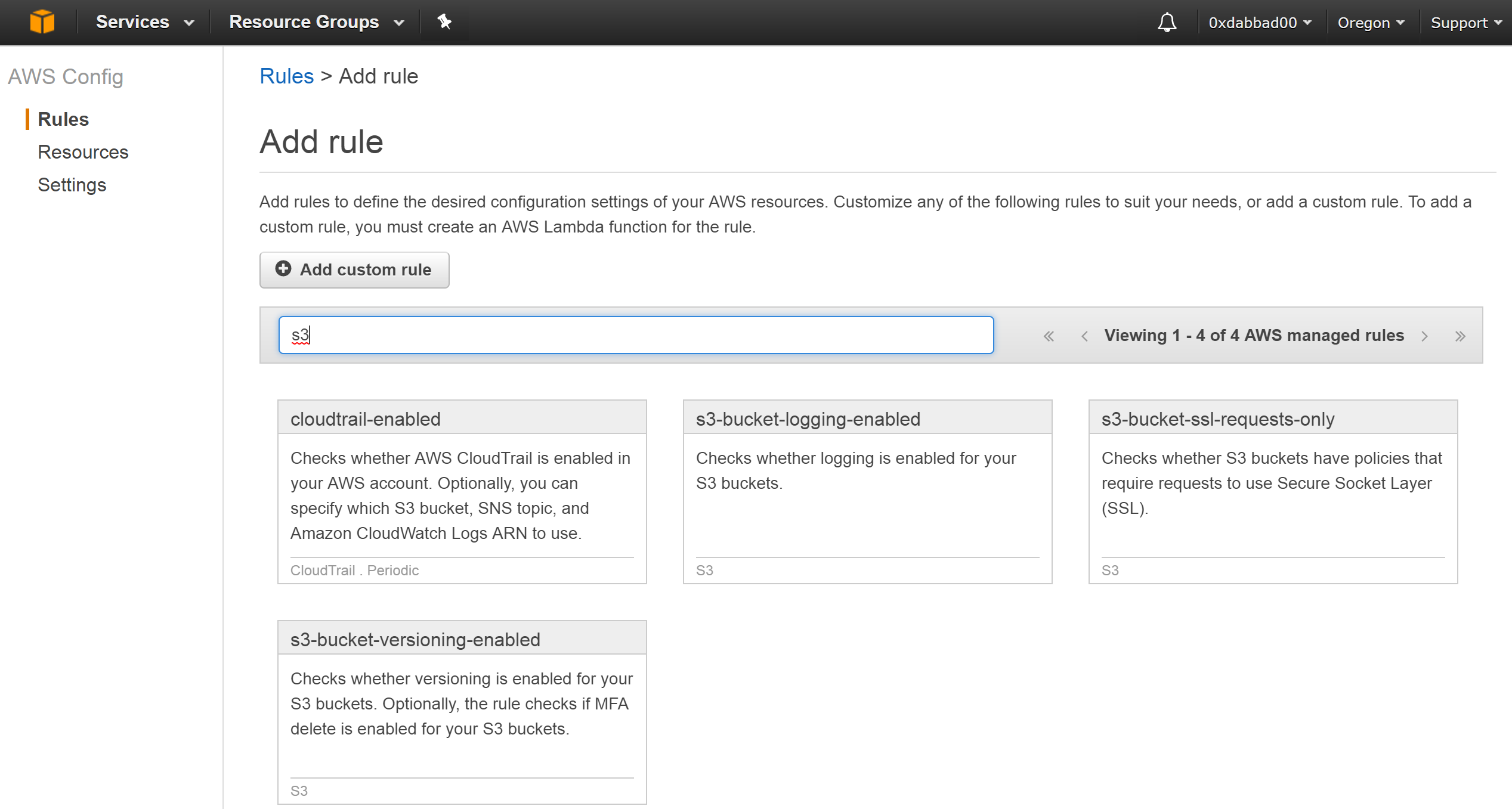Click description text 'Checks whether logging is enabled'
Viewport: 1512px width, 809px height.
(x=856, y=470)
